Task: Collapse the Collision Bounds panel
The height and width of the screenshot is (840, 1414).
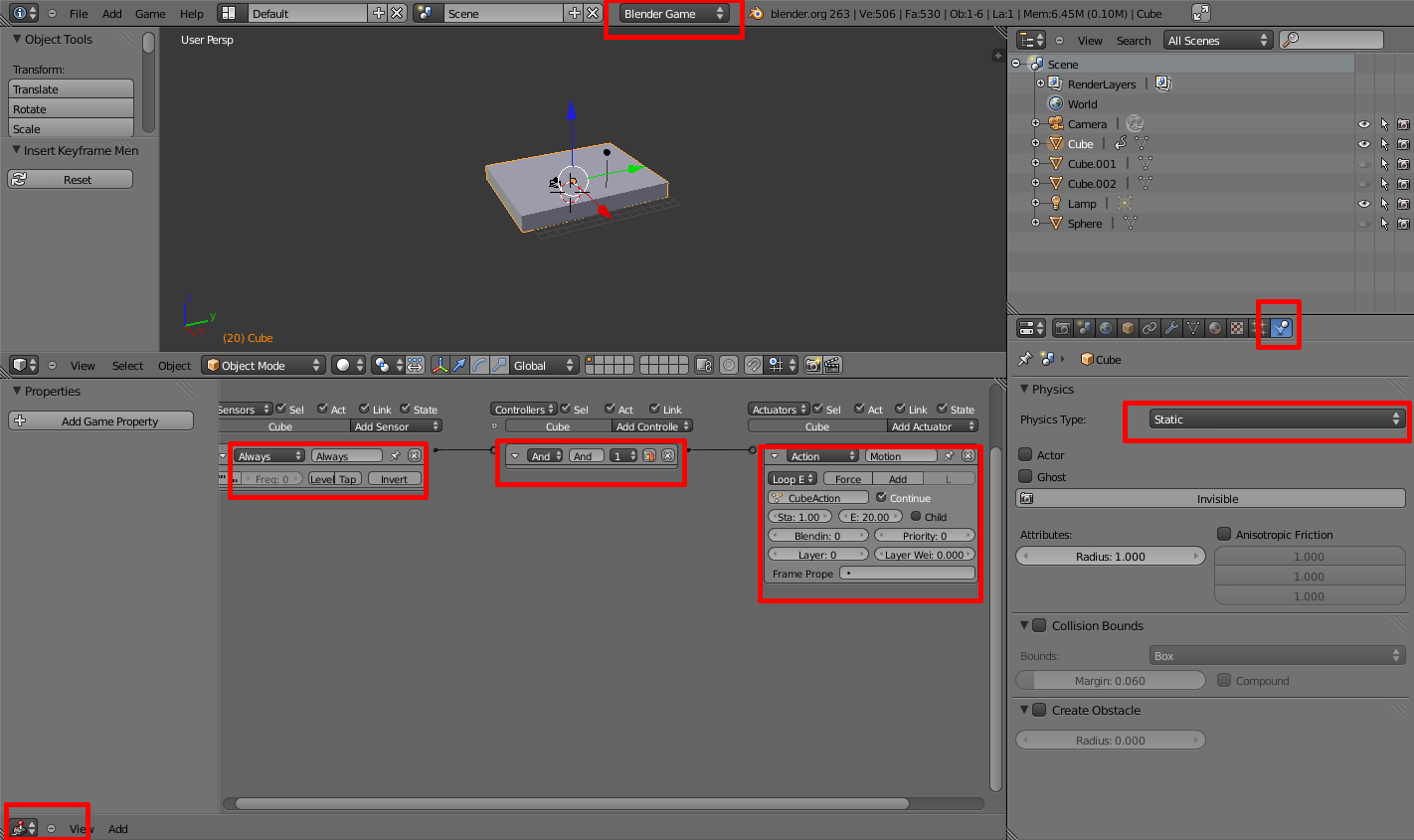Action: click(x=1024, y=625)
